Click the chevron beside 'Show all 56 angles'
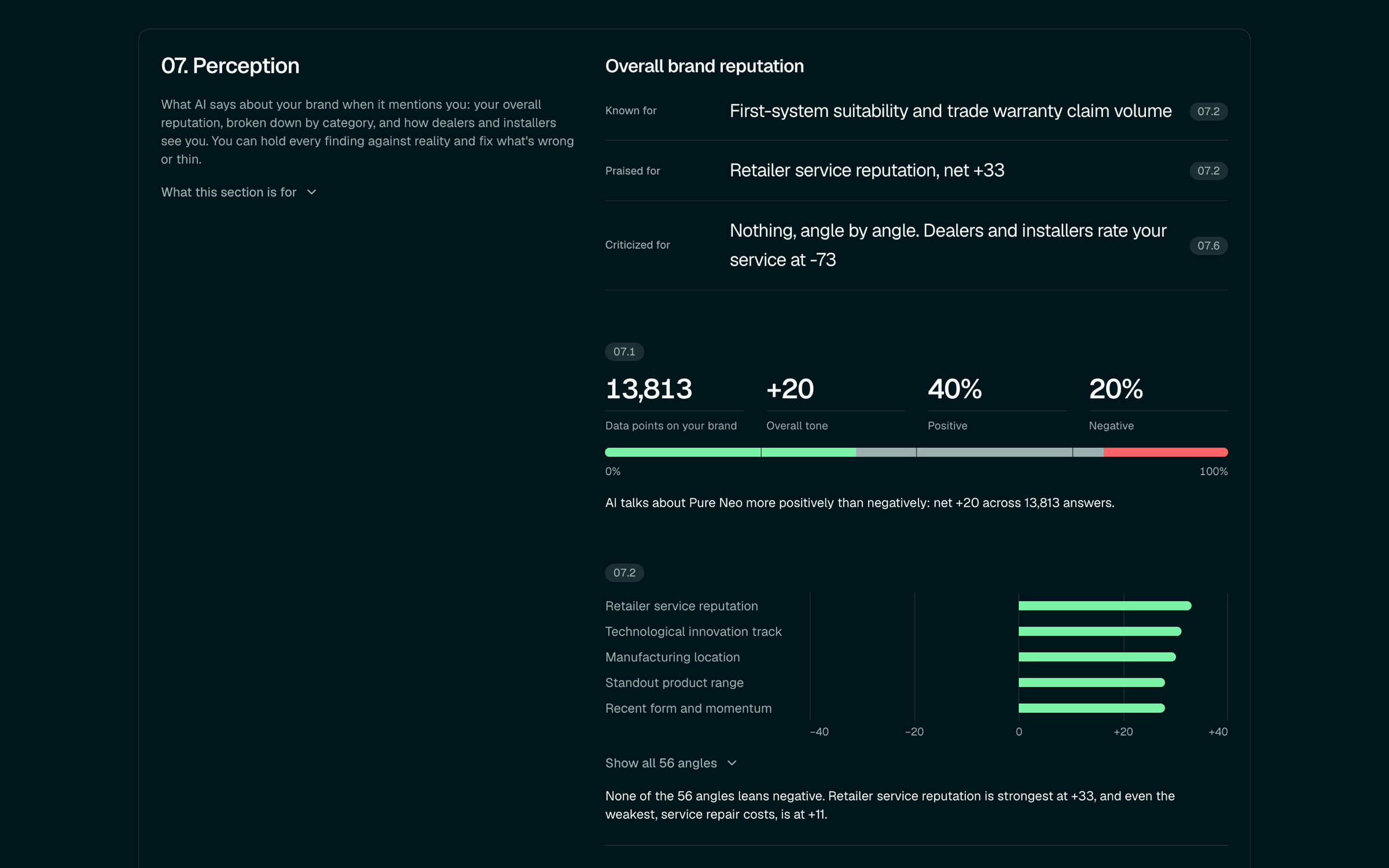 pos(732,763)
